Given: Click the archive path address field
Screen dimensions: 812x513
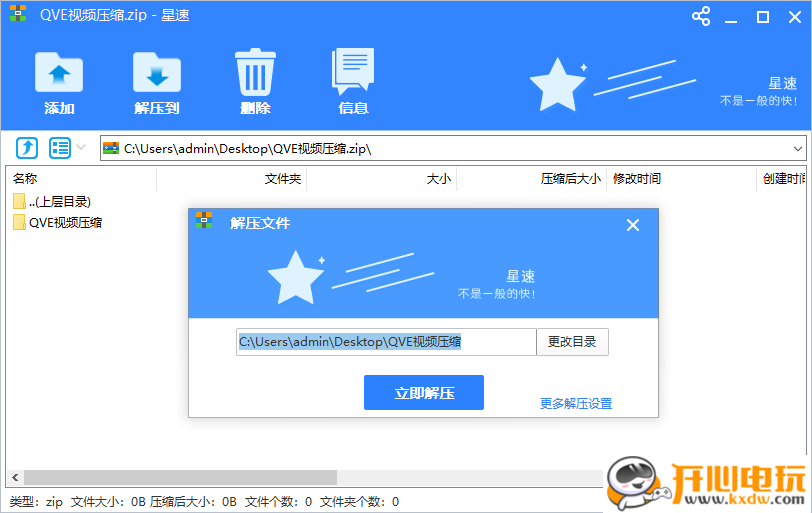Looking at the screenshot, I should [x=453, y=149].
